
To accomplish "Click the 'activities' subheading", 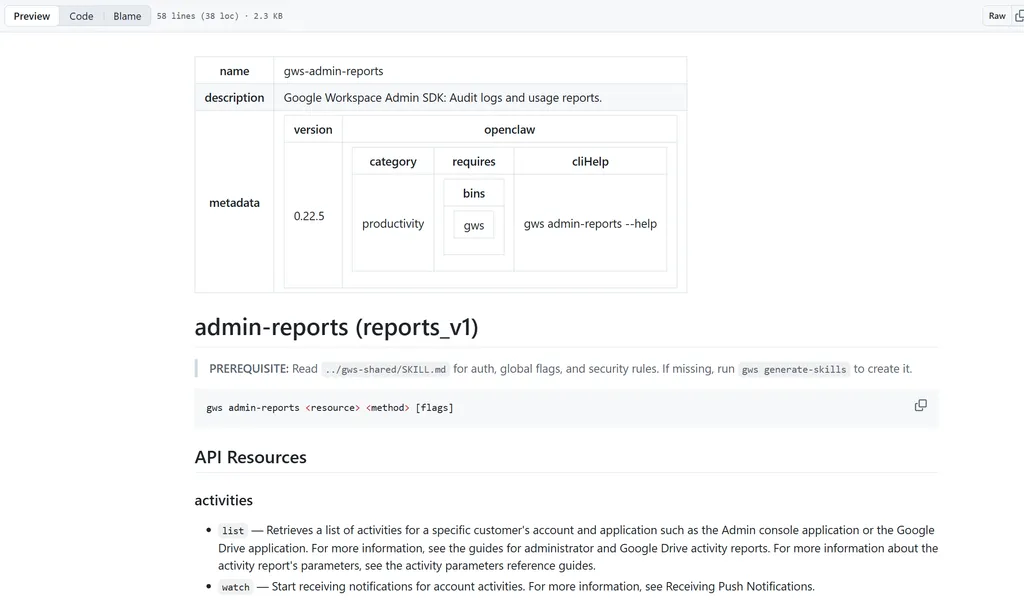I will [x=223, y=500].
